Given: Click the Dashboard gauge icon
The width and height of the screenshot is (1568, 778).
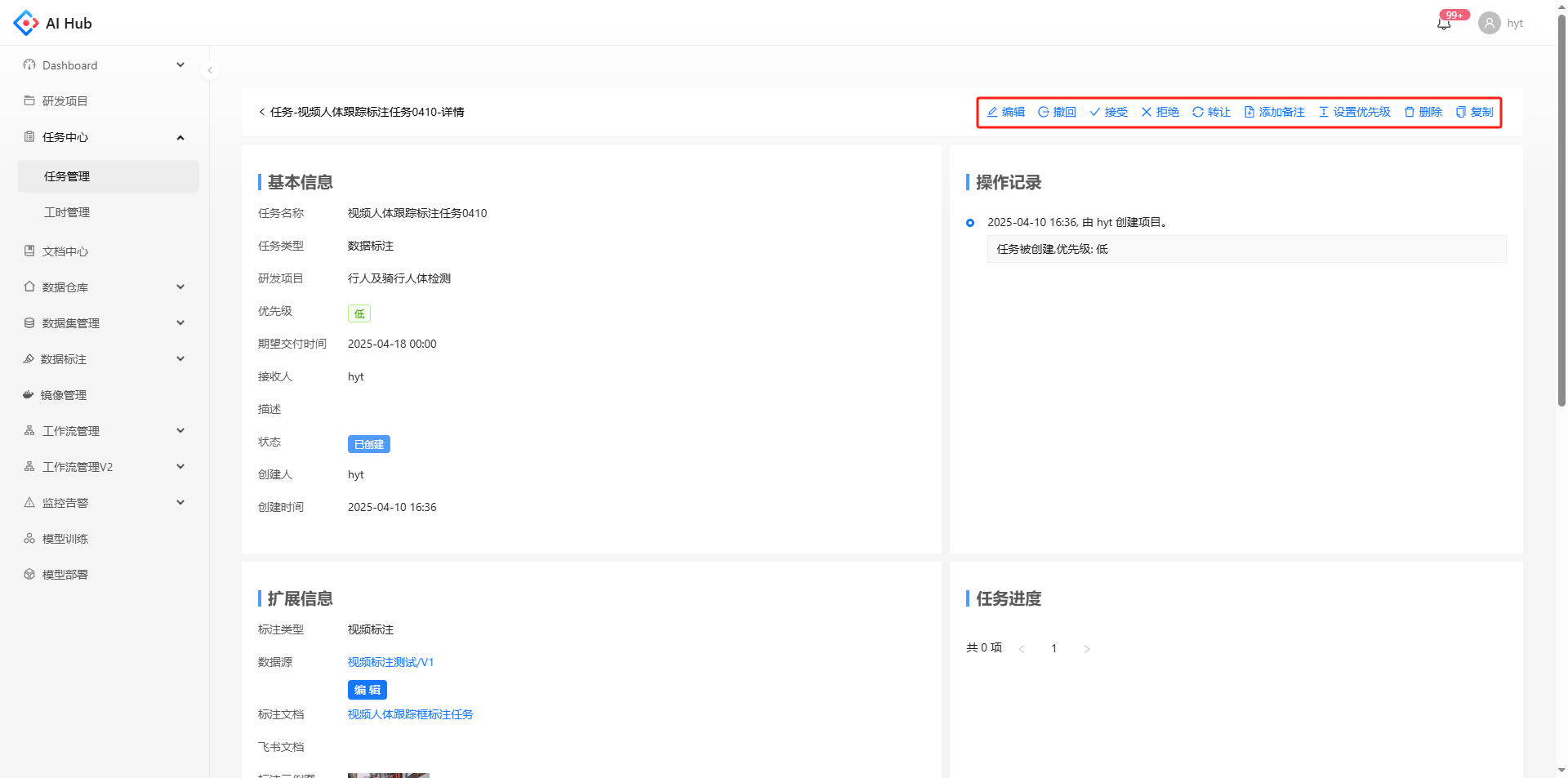Looking at the screenshot, I should coord(29,64).
